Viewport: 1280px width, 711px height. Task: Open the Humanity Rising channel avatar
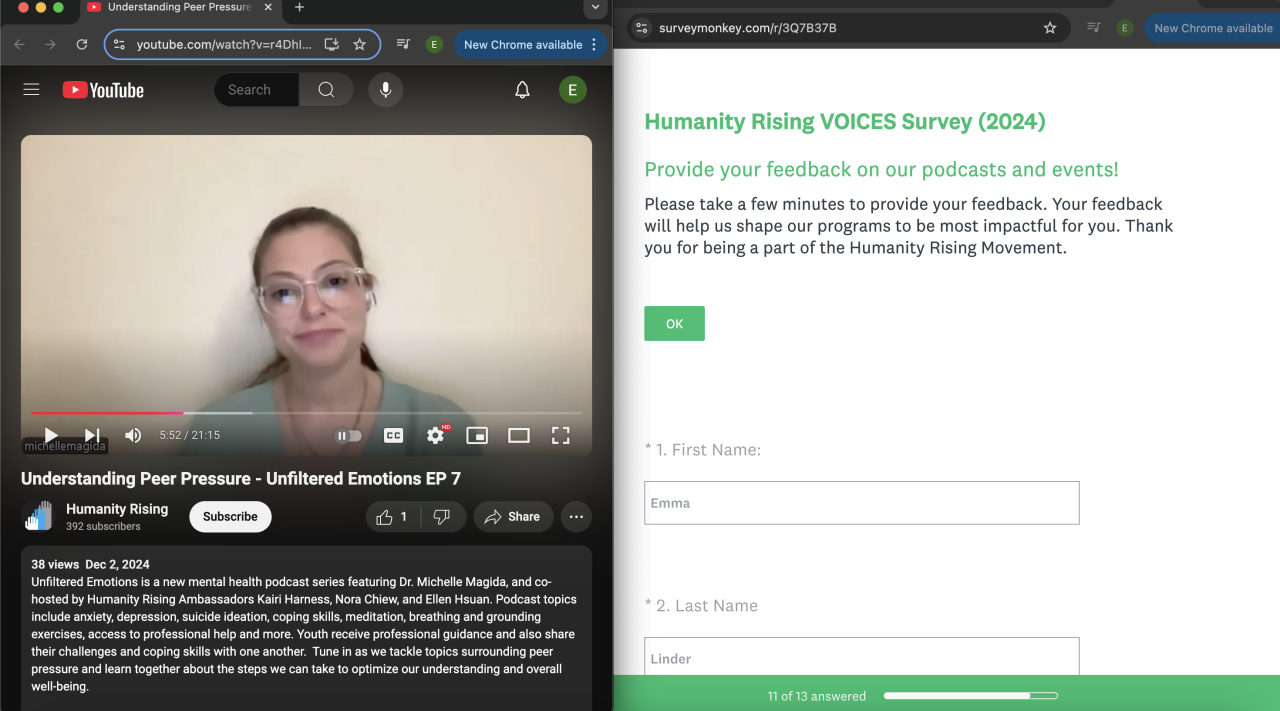(x=38, y=516)
